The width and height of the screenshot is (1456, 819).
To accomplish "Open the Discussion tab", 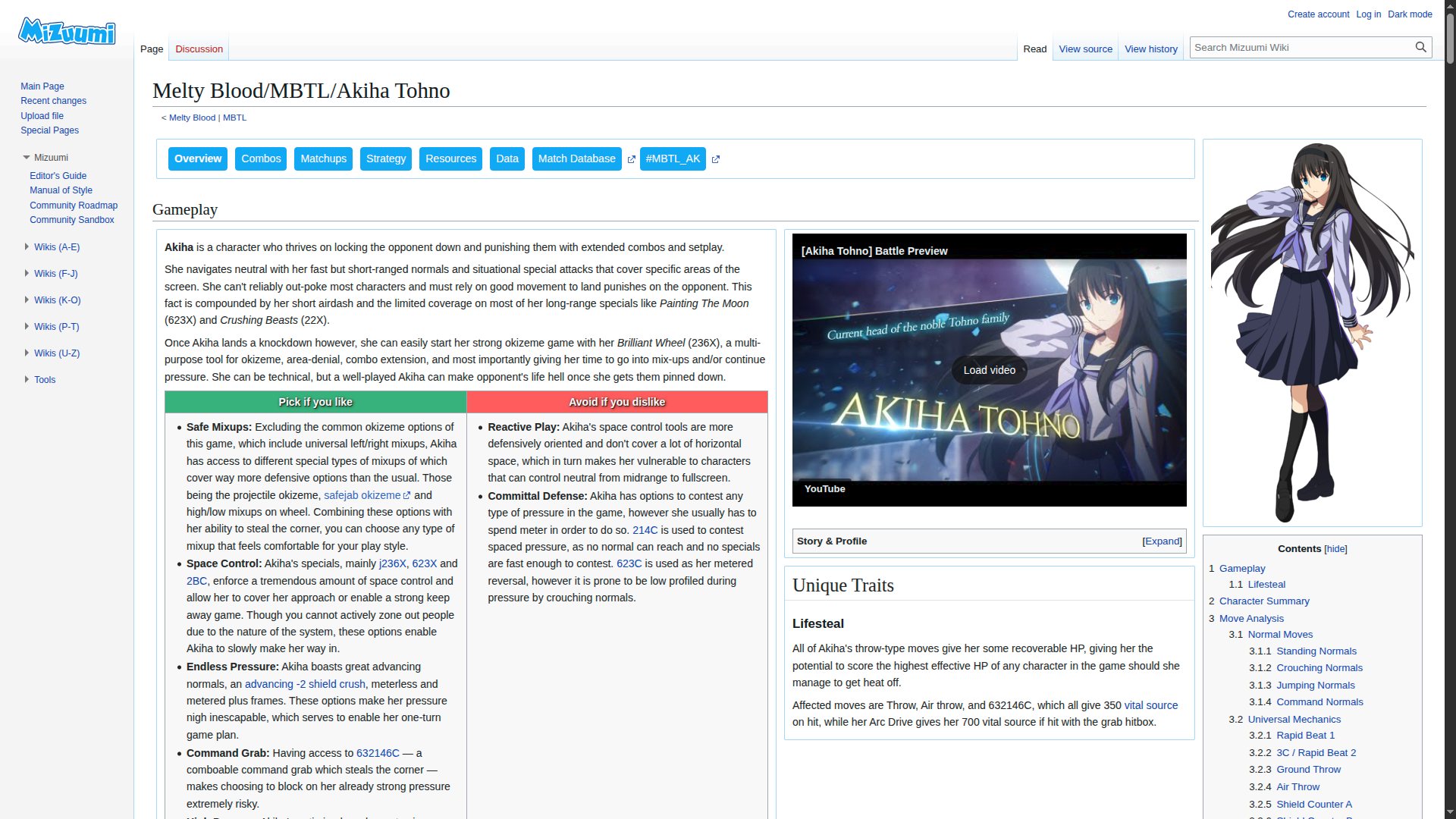I will point(199,49).
